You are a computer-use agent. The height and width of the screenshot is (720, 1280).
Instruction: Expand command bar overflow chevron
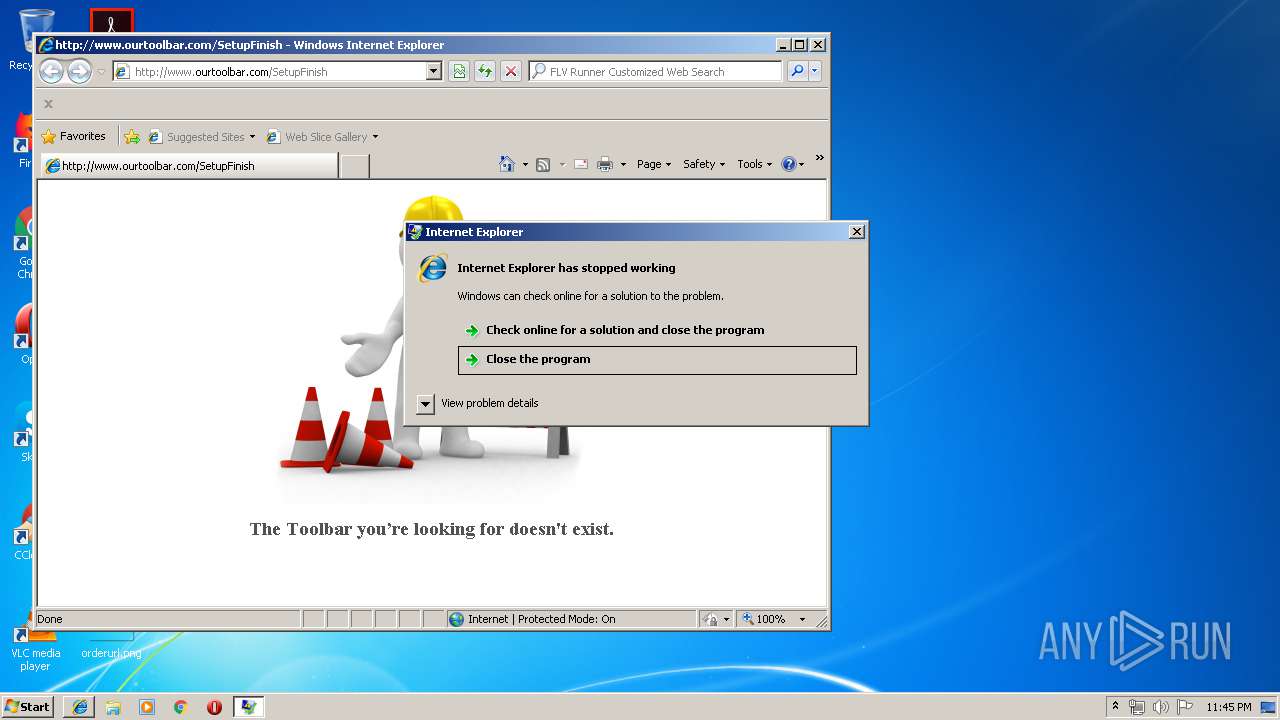819,158
